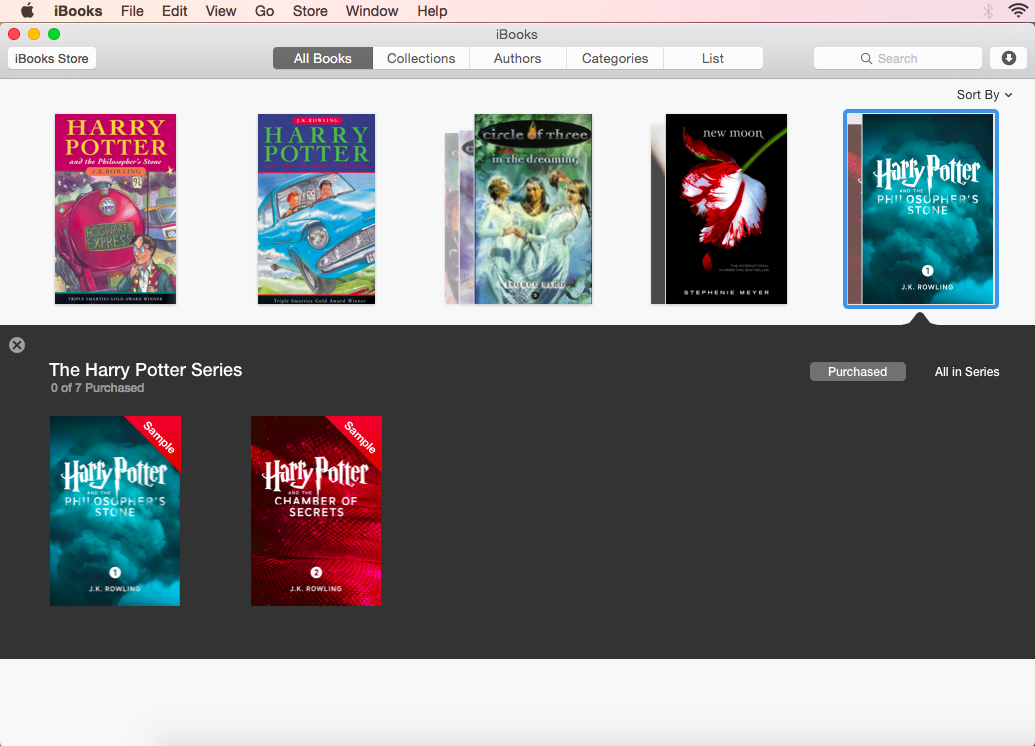Open Philosopher's Stone sample book
Screen dimensions: 1035x746
point(115,511)
